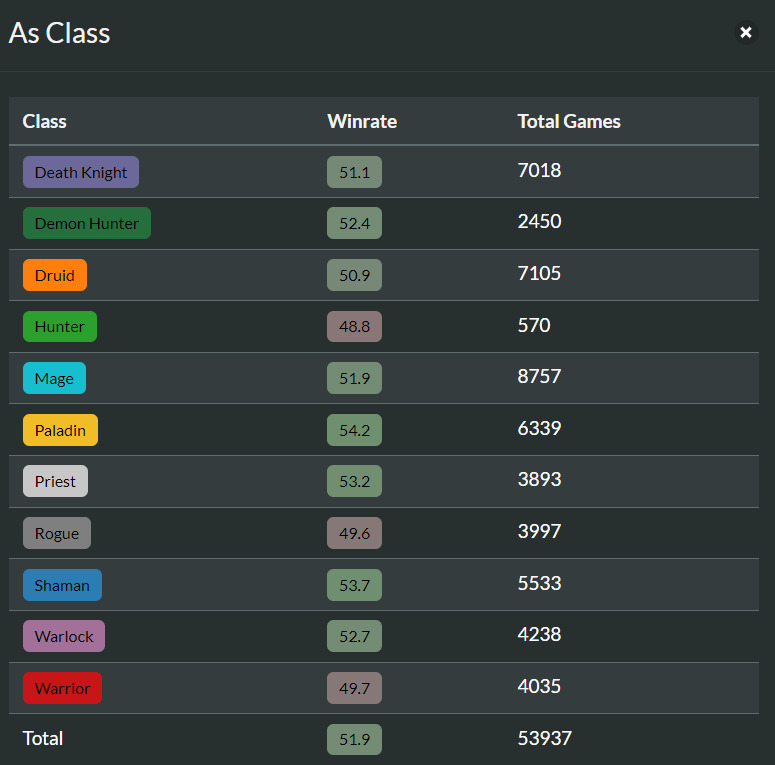Image resolution: width=775 pixels, height=765 pixels.
Task: Click the Total row games count 53937
Action: pos(544,739)
